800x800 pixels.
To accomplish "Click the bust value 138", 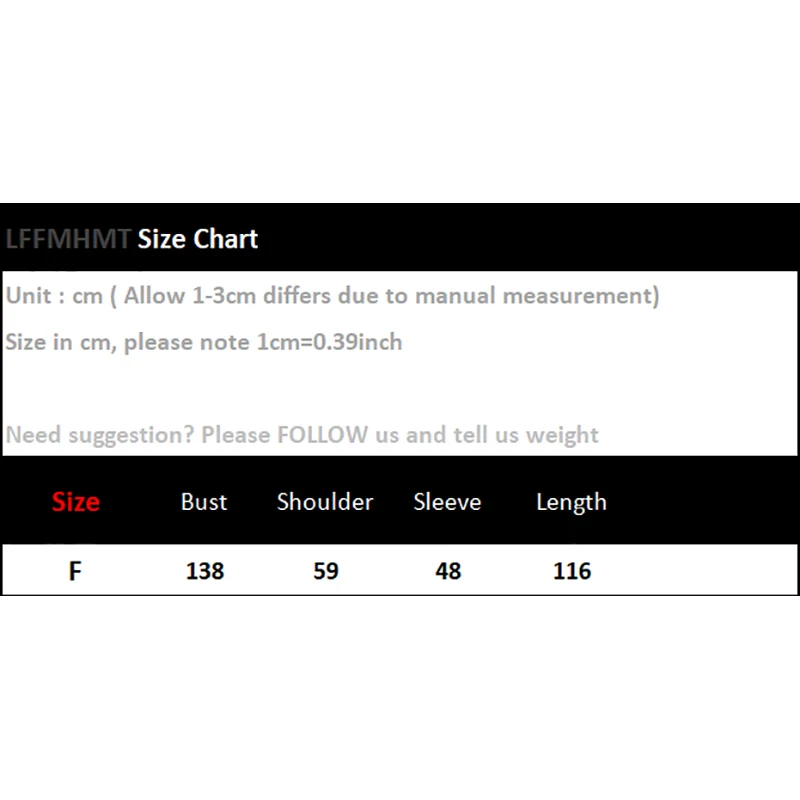I will (x=205, y=571).
